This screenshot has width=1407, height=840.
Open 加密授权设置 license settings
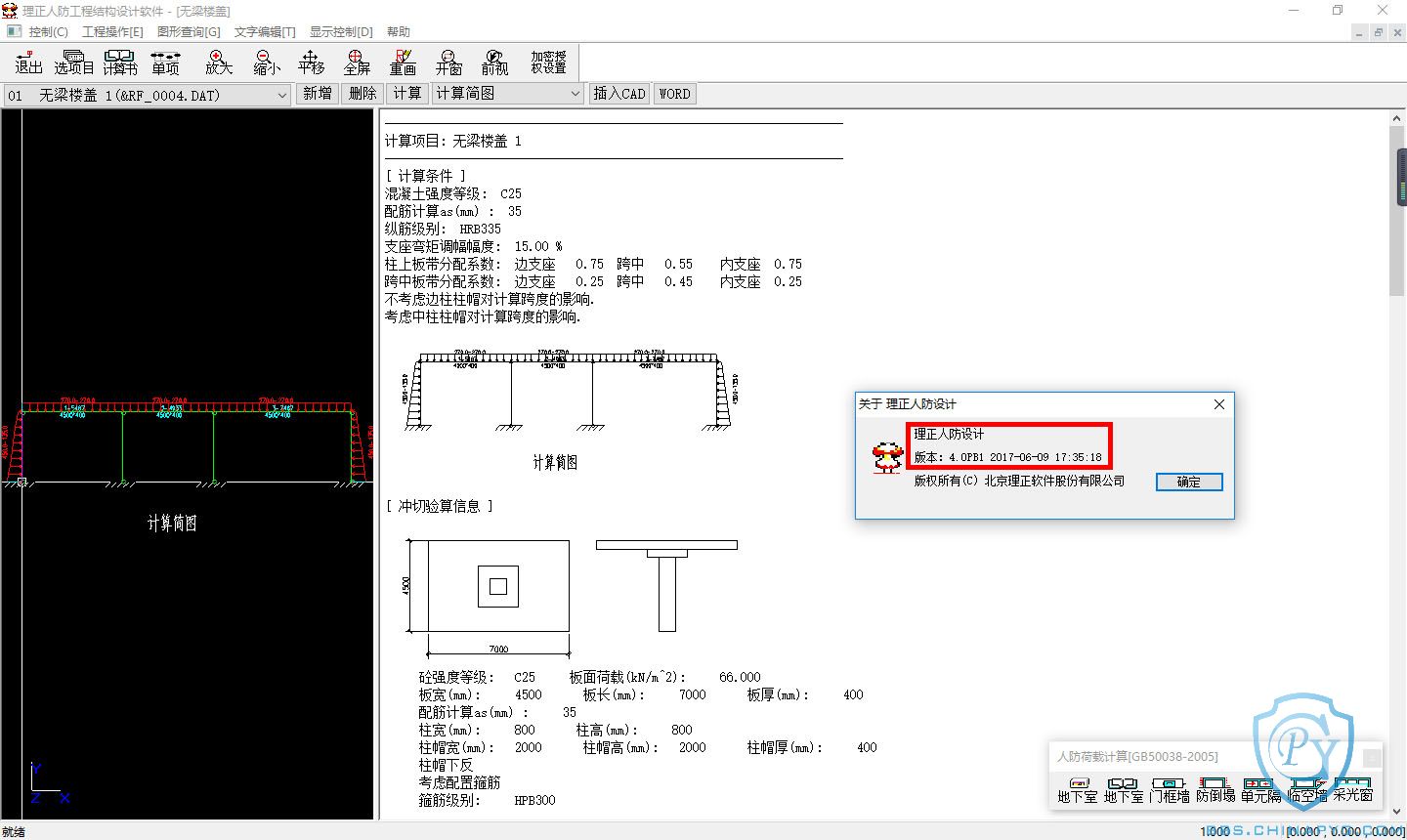(x=548, y=63)
